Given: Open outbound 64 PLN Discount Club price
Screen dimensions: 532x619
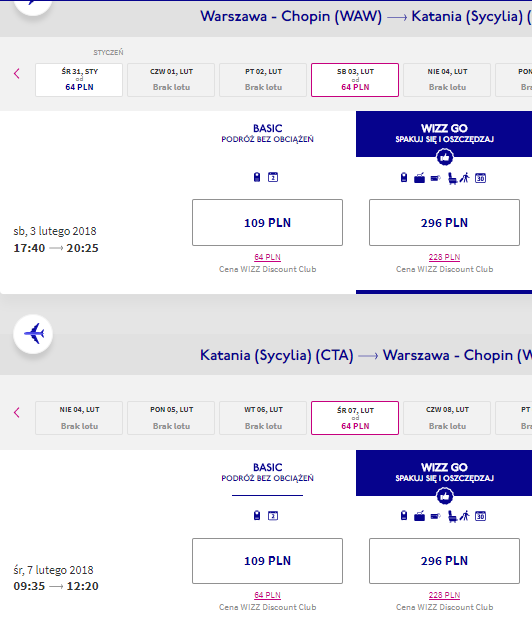Looking at the screenshot, I should pos(267,257).
